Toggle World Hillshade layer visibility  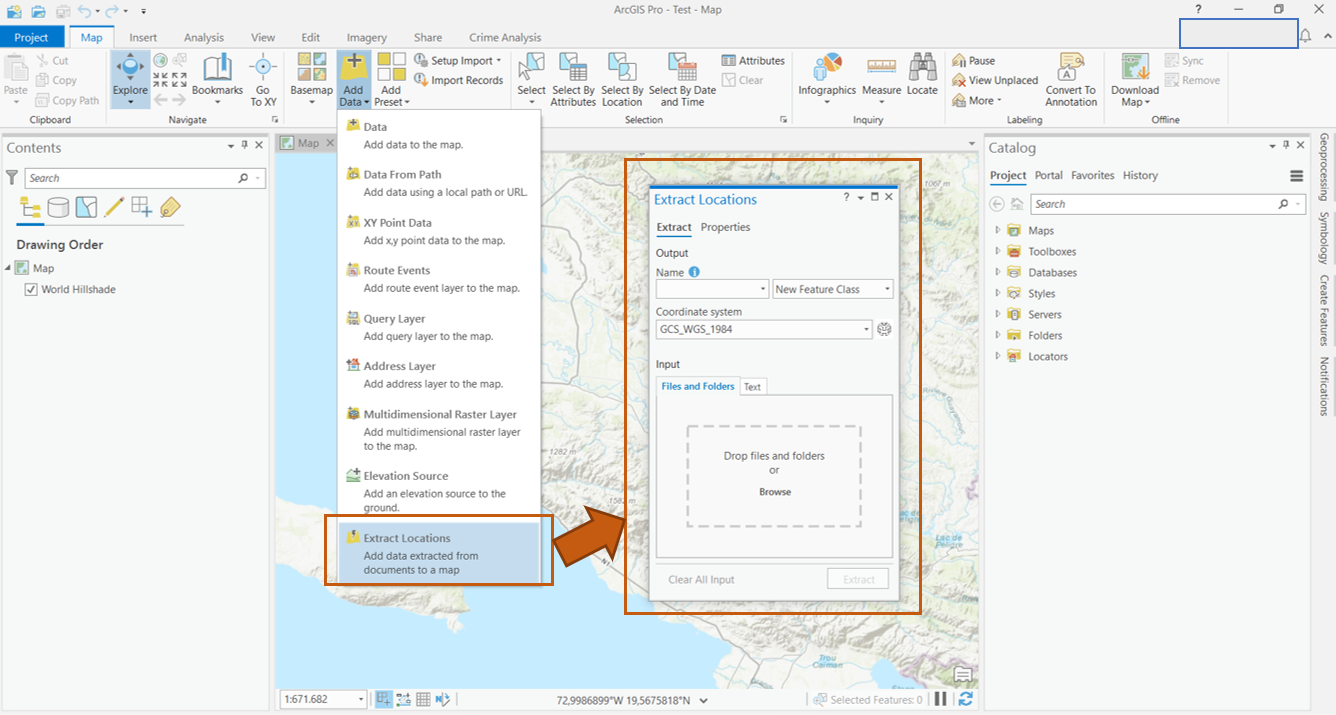(x=31, y=290)
